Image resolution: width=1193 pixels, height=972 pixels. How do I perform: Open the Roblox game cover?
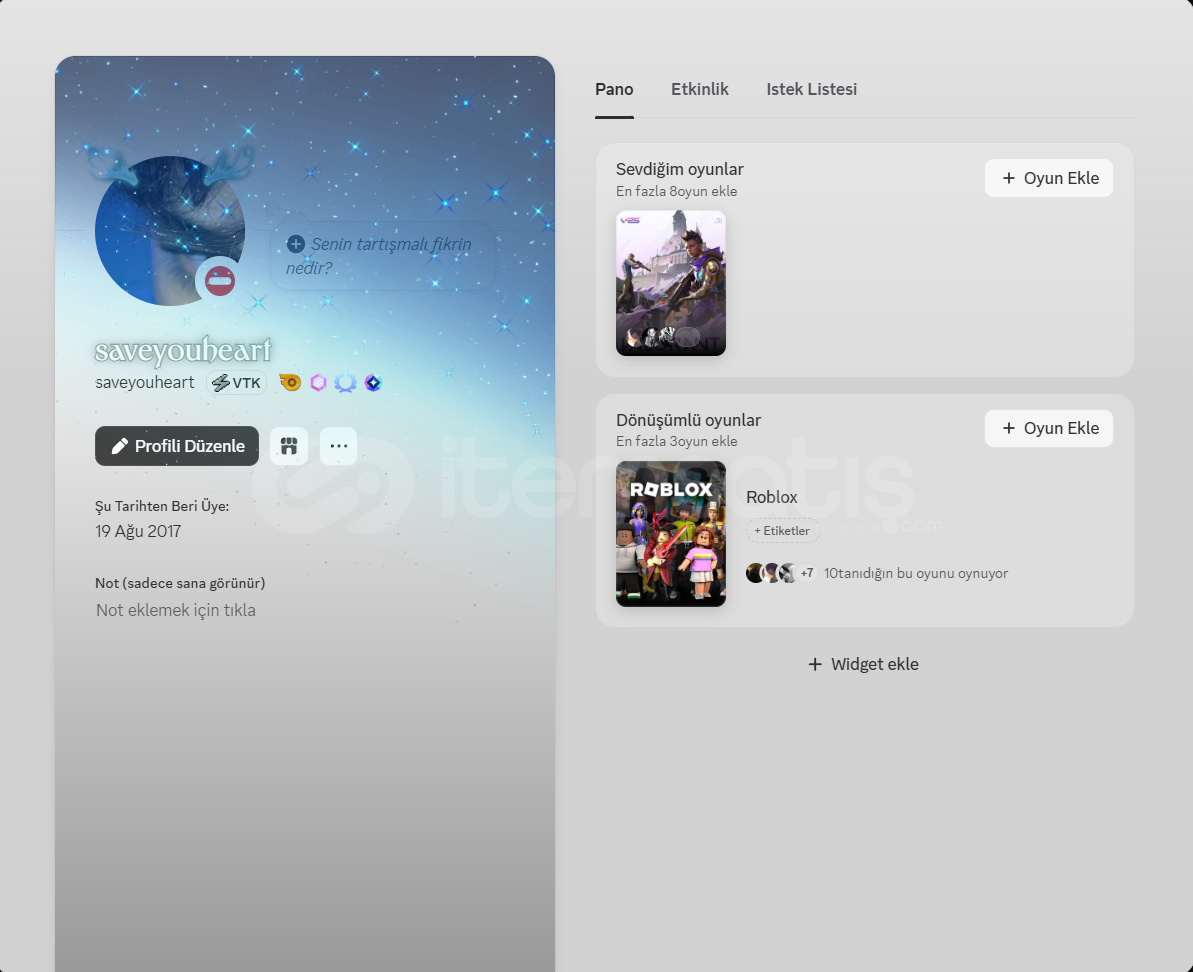(x=670, y=534)
